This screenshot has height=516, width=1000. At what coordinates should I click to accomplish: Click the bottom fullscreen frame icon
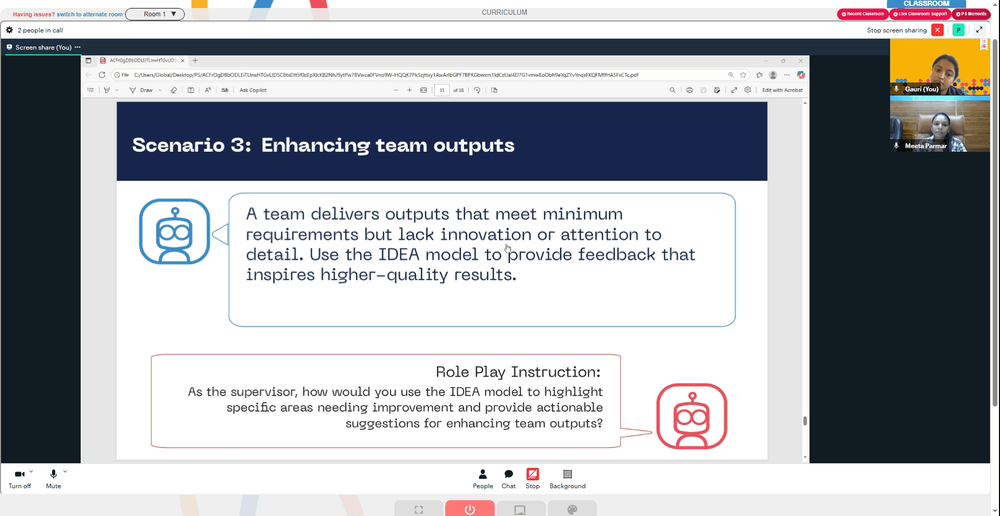click(419, 509)
